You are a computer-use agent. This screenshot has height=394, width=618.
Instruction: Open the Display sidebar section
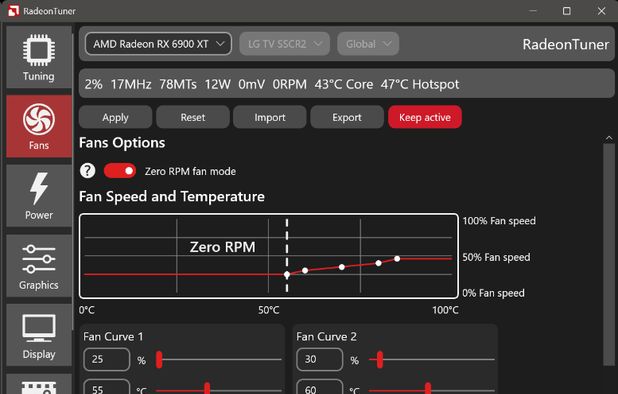click(39, 335)
